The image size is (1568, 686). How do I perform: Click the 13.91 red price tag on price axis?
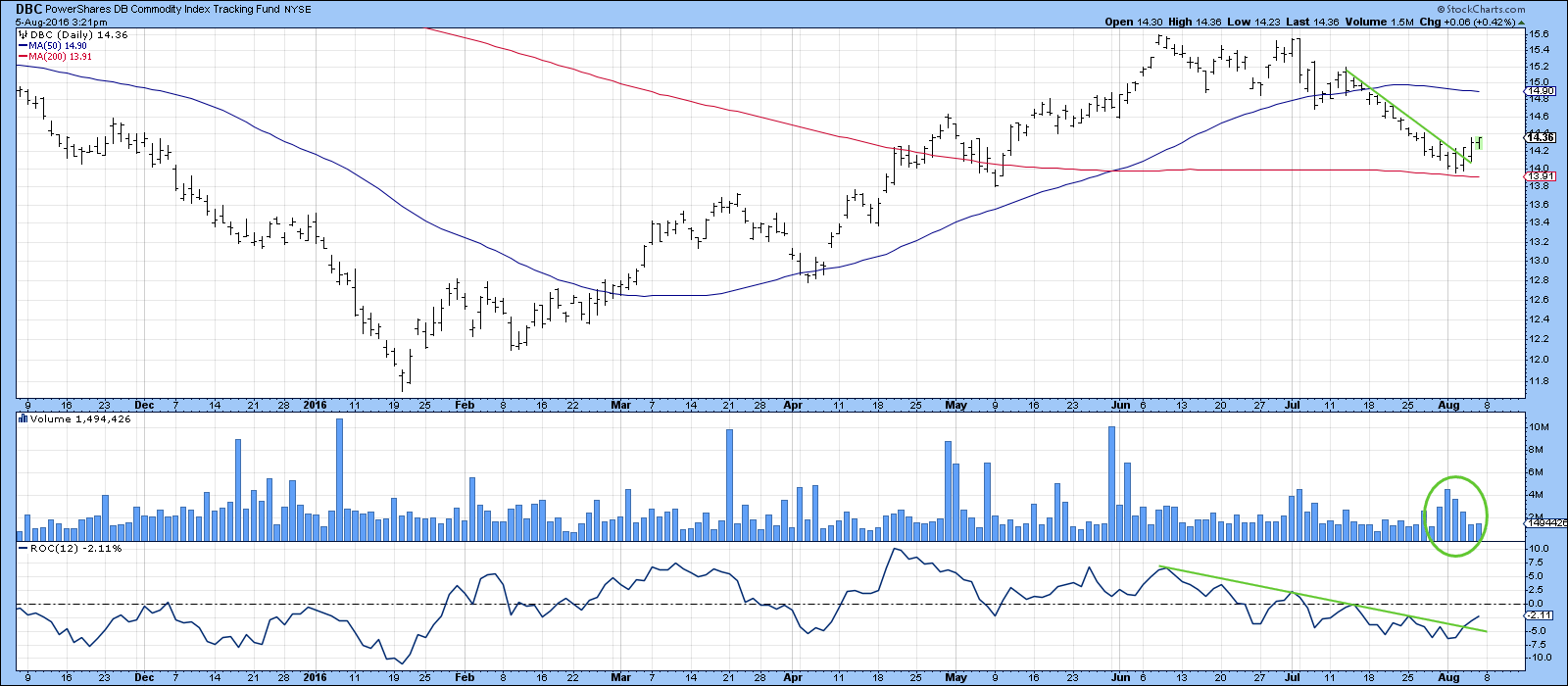1541,176
